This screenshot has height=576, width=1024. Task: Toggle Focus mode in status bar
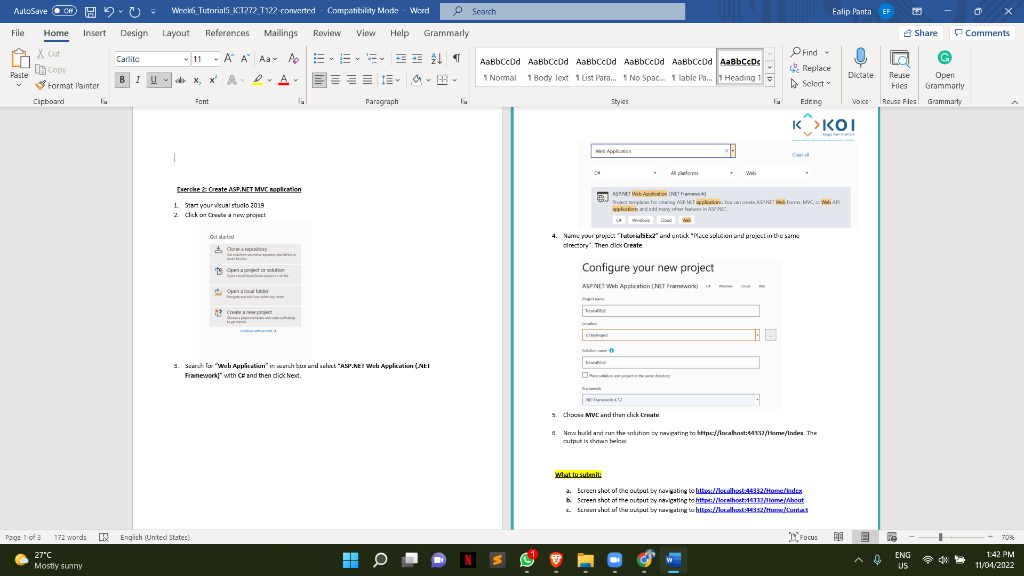click(803, 537)
